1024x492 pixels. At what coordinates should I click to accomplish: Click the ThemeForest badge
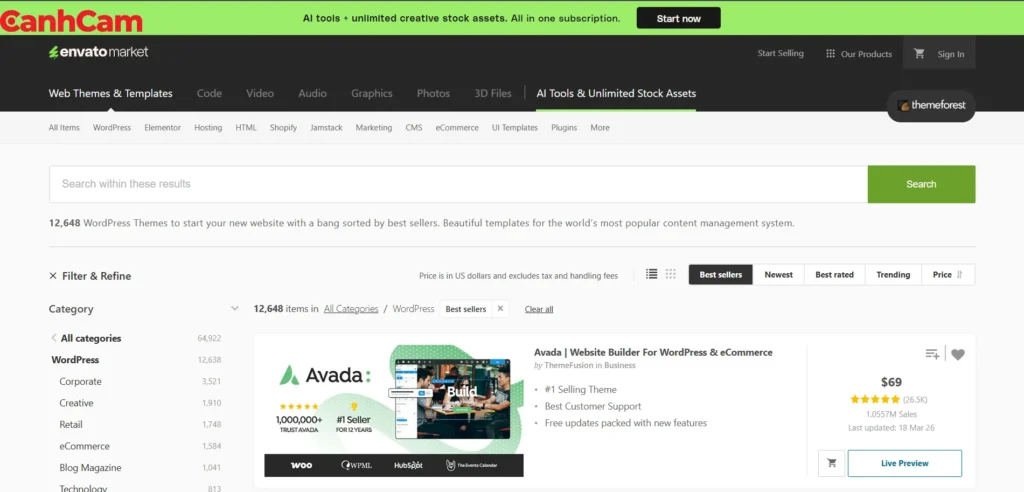931,105
